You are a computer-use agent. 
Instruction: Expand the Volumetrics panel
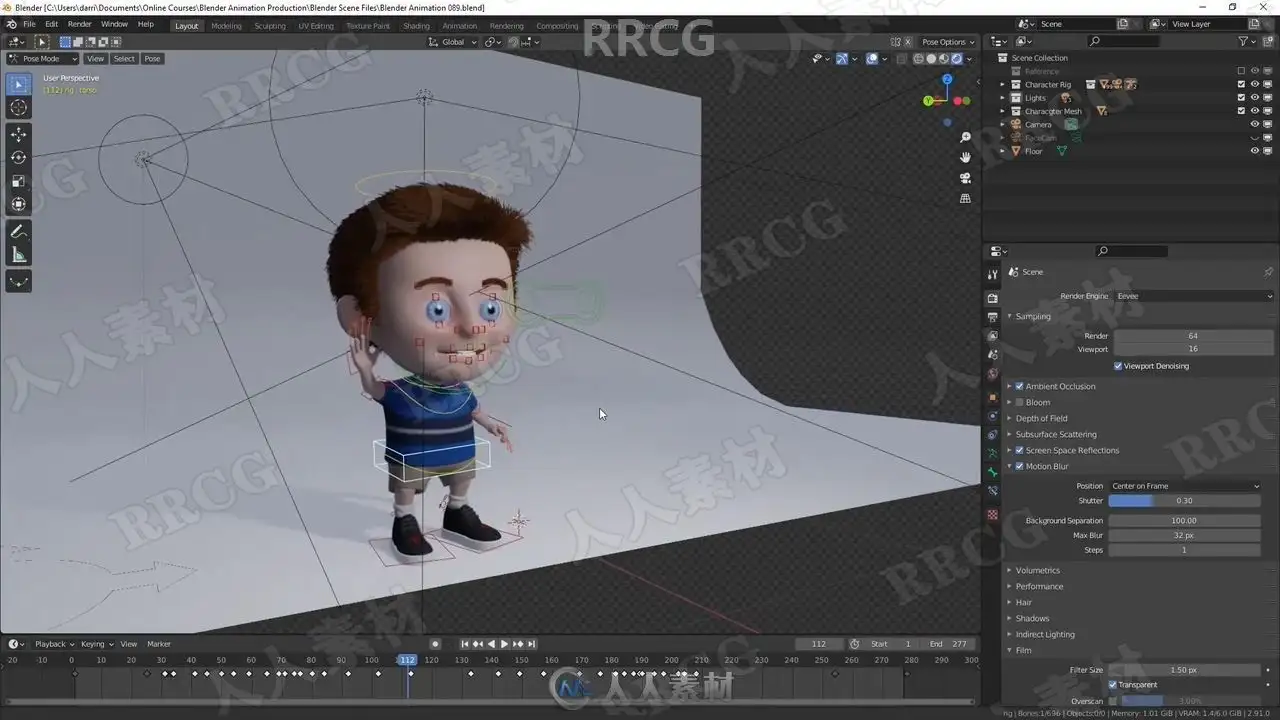1037,570
